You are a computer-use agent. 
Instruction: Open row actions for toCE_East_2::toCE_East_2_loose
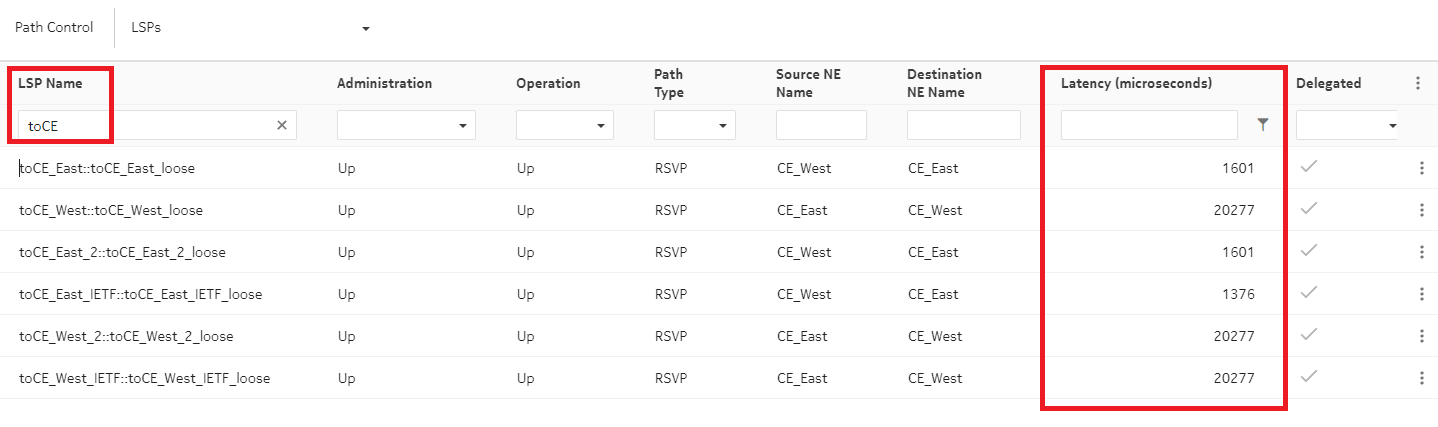(1421, 252)
